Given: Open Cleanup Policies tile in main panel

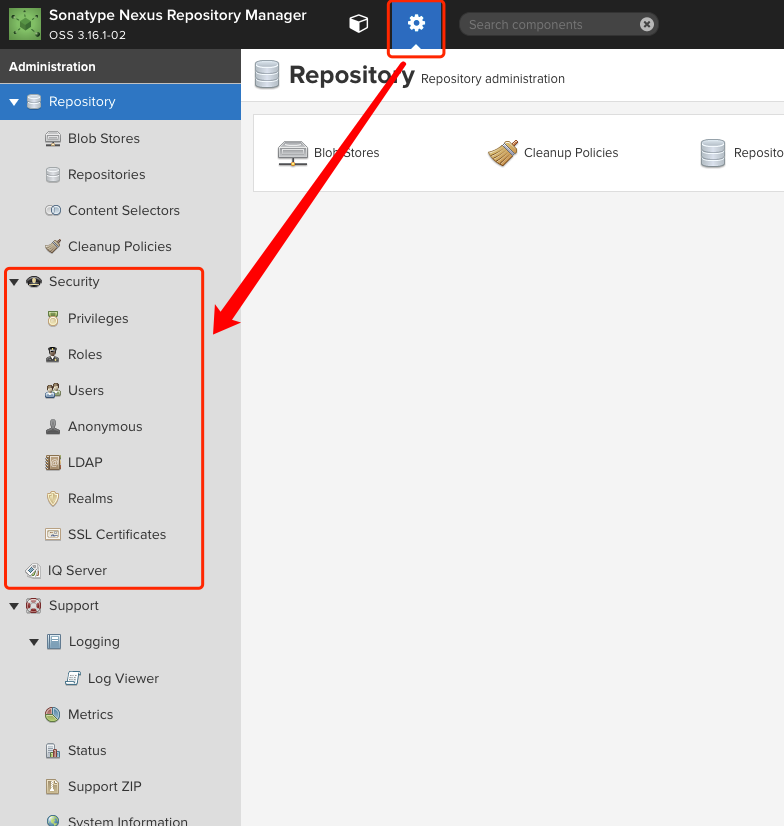Looking at the screenshot, I should pos(553,153).
